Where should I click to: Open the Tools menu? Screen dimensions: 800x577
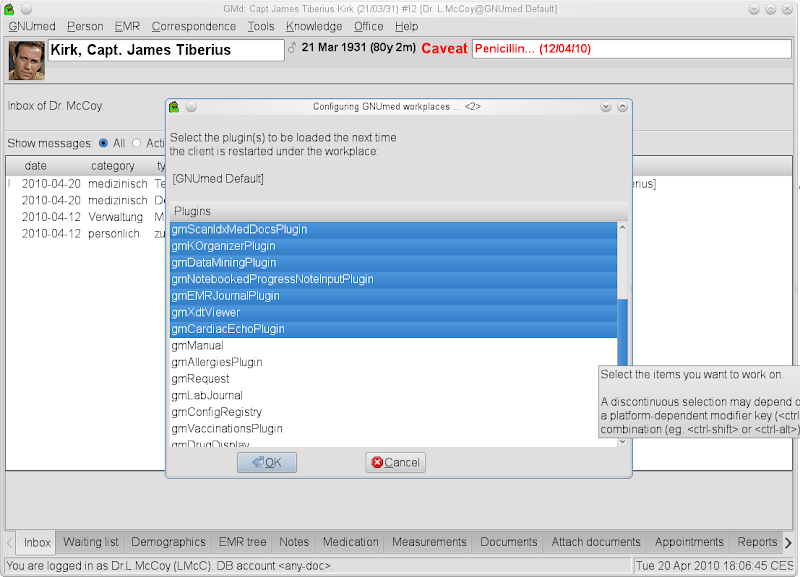[x=261, y=27]
